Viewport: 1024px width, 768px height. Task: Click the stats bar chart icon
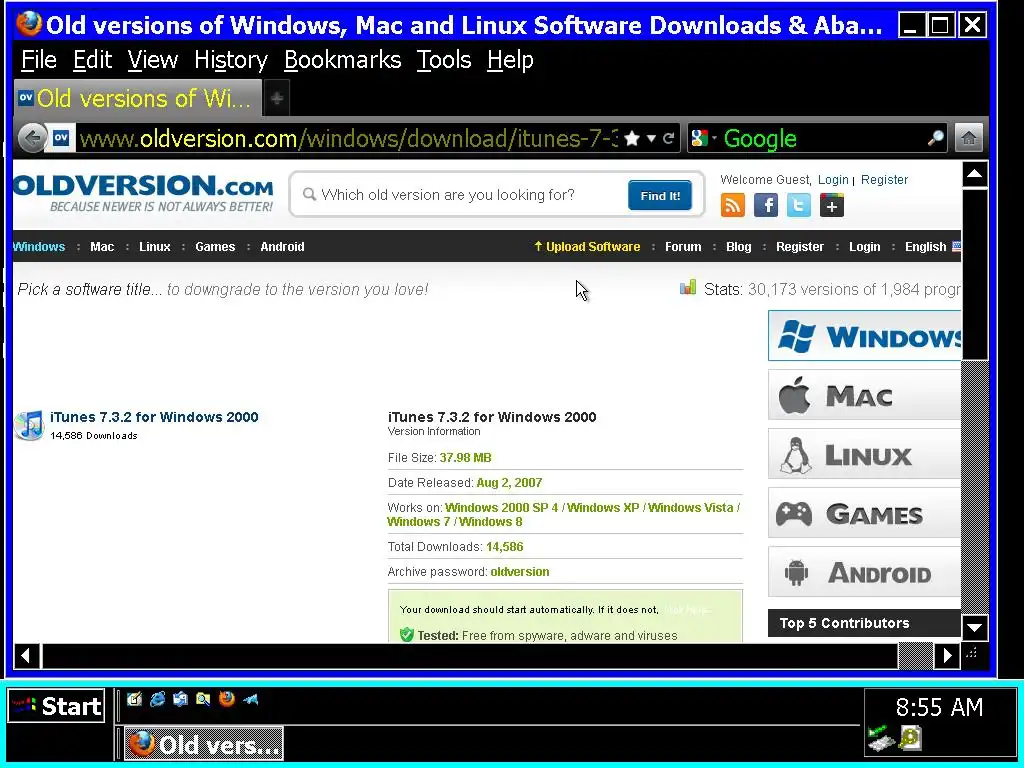(x=688, y=287)
